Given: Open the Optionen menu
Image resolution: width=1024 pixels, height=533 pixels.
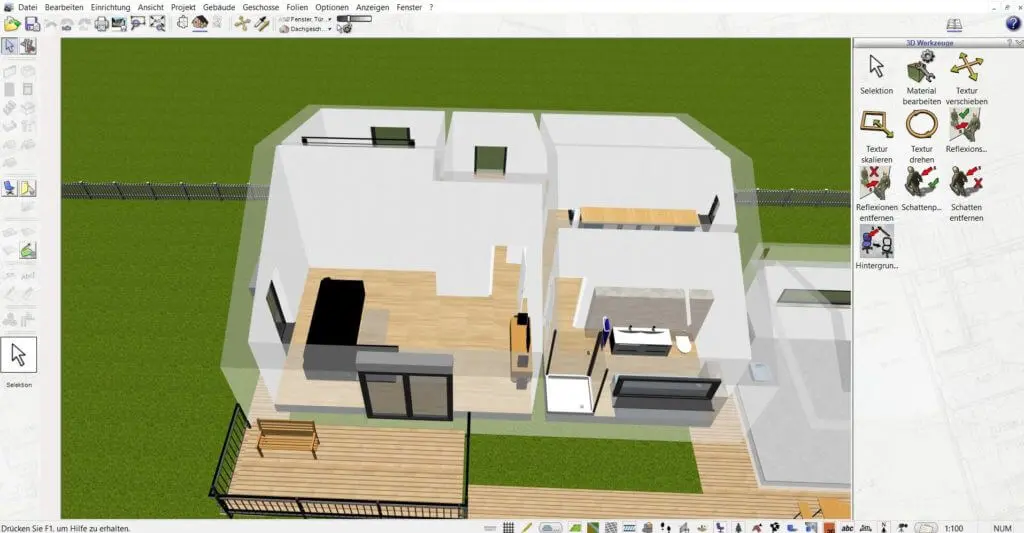Looking at the screenshot, I should [x=332, y=7].
